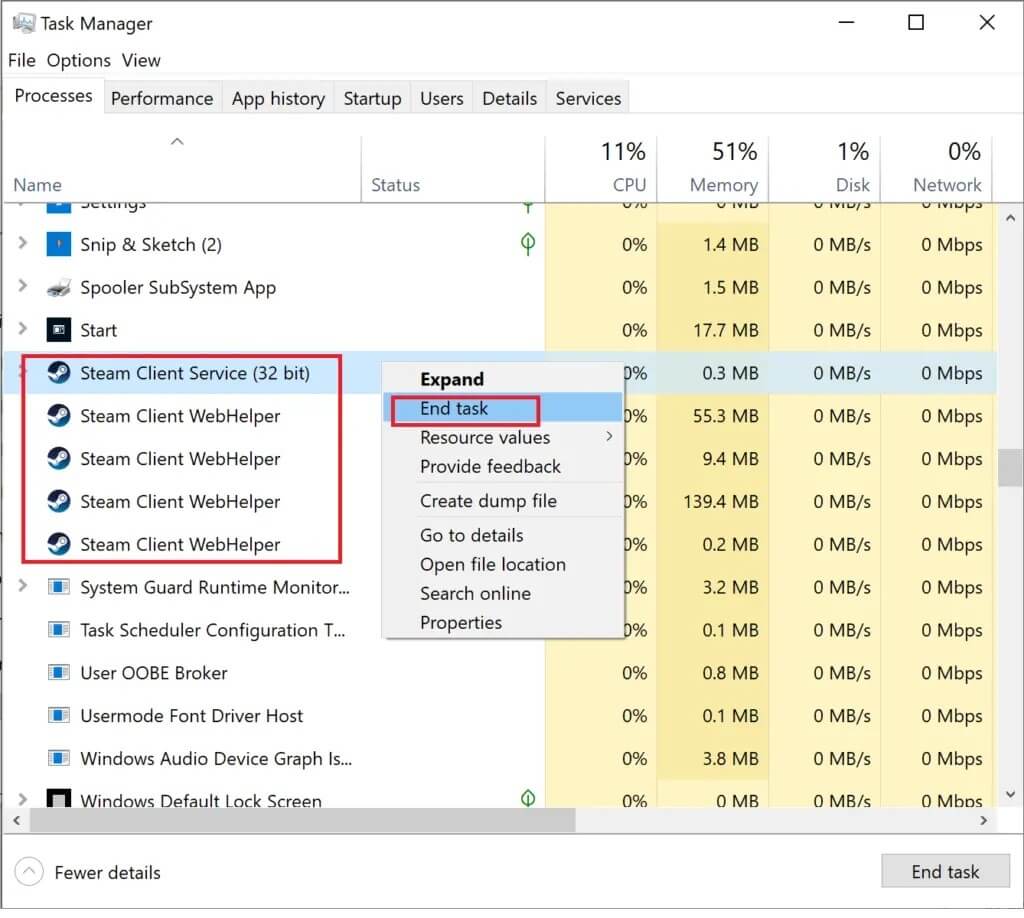The width and height of the screenshot is (1024, 918).
Task: Expand the System Guard Runtime Monitor group
Action: (x=23, y=588)
